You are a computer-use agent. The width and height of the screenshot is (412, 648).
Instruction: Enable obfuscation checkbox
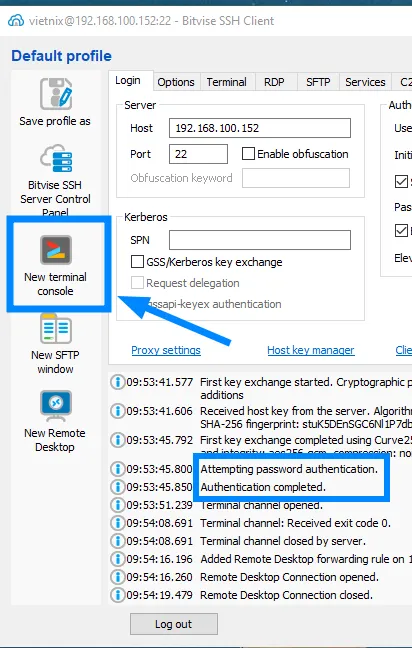click(248, 154)
